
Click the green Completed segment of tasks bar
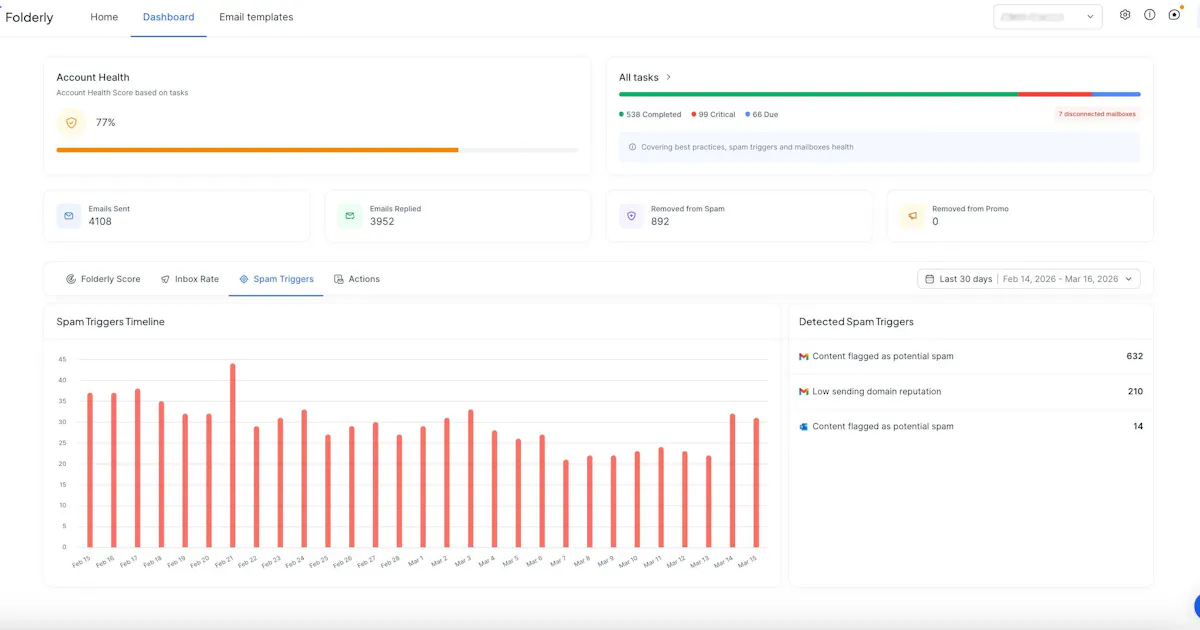point(818,94)
